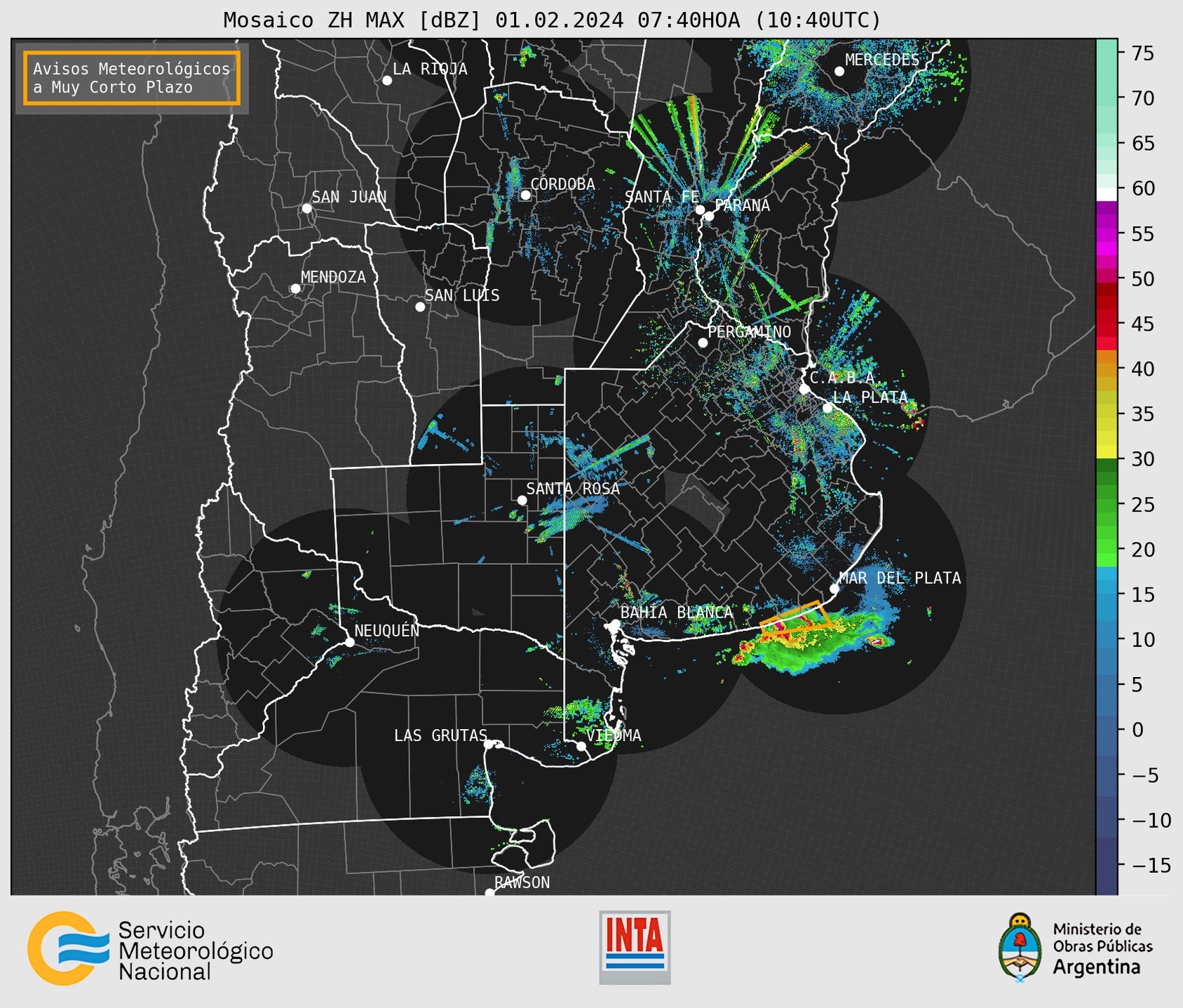The height and width of the screenshot is (1008, 1183).
Task: Click the Ministerio de Obras Públicas logo
Action: click(x=1076, y=948)
